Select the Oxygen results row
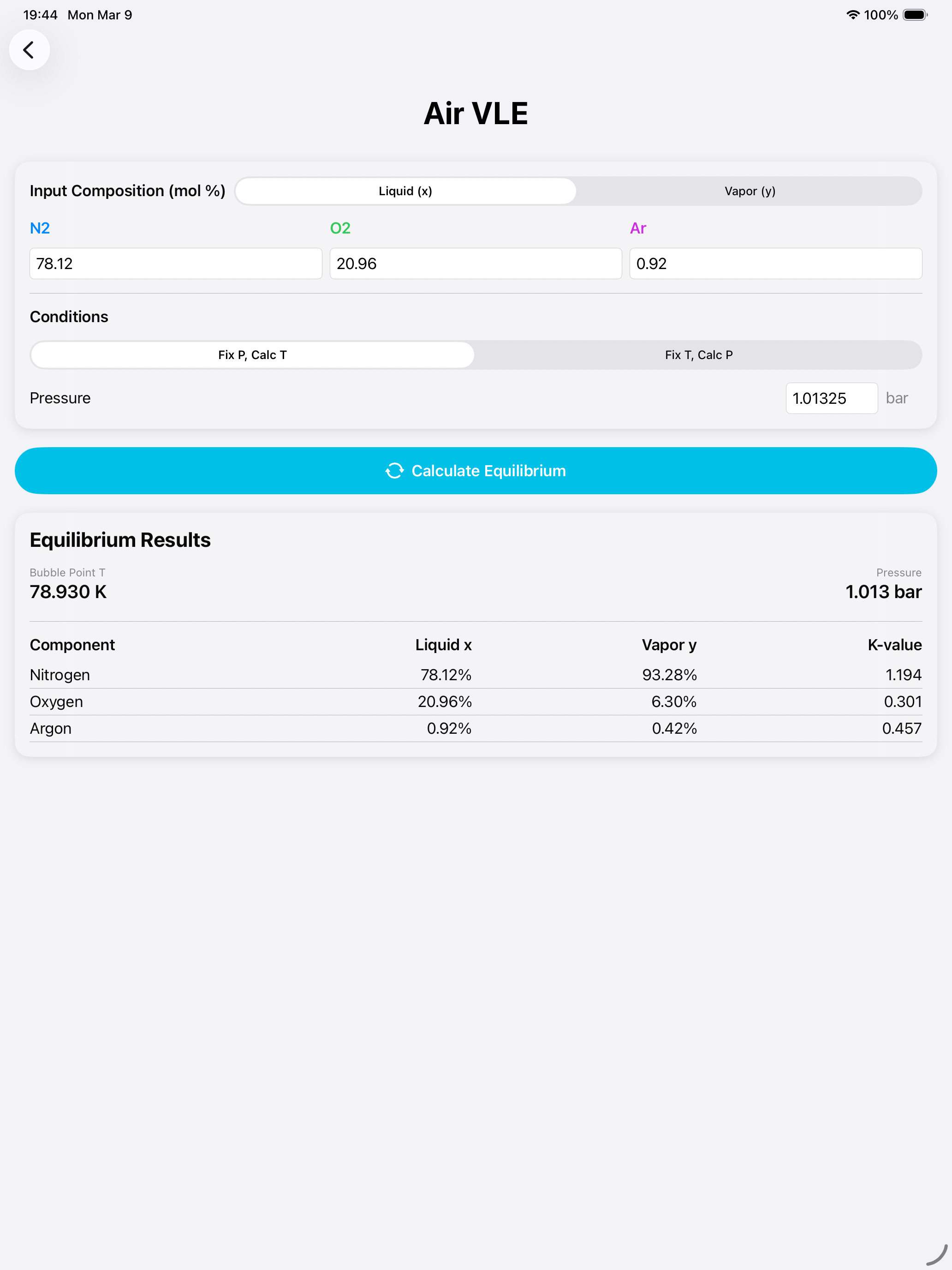 476,701
